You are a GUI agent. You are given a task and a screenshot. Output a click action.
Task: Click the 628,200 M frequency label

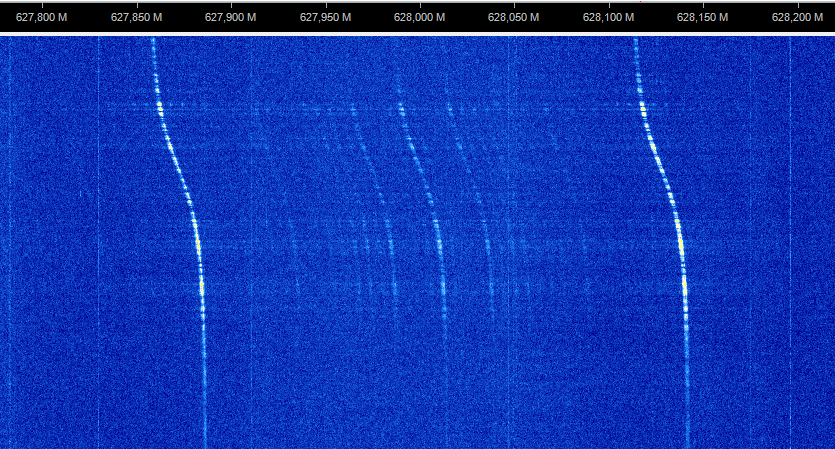798,18
